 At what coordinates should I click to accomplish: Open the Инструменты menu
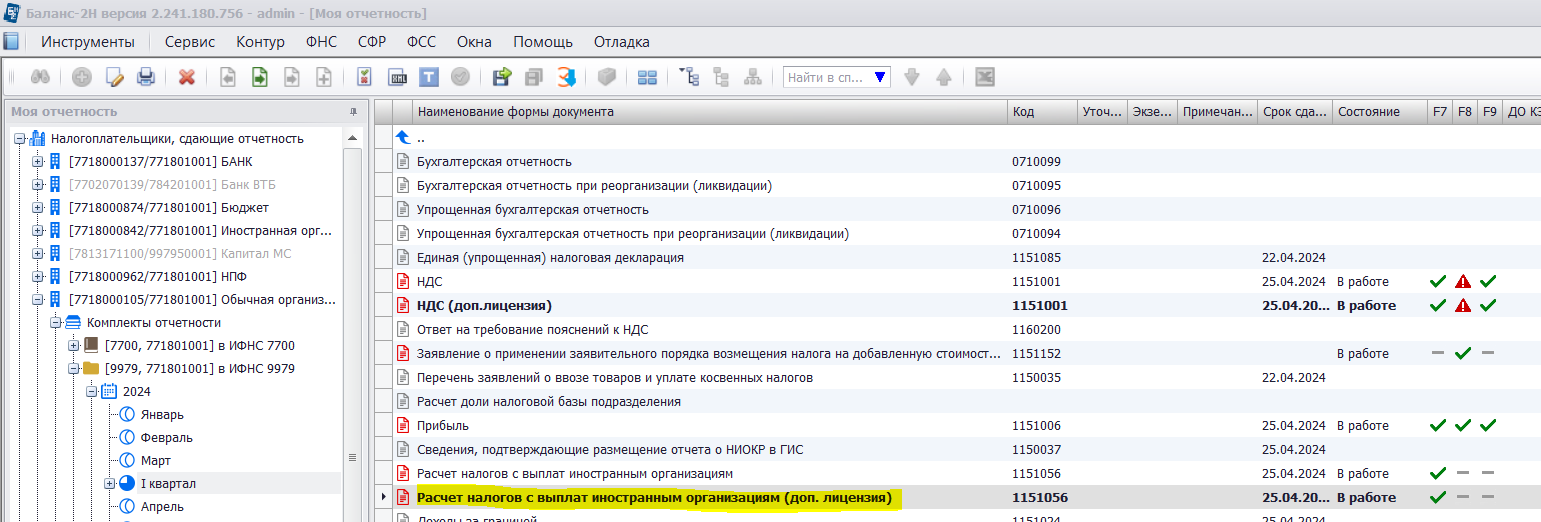88,41
